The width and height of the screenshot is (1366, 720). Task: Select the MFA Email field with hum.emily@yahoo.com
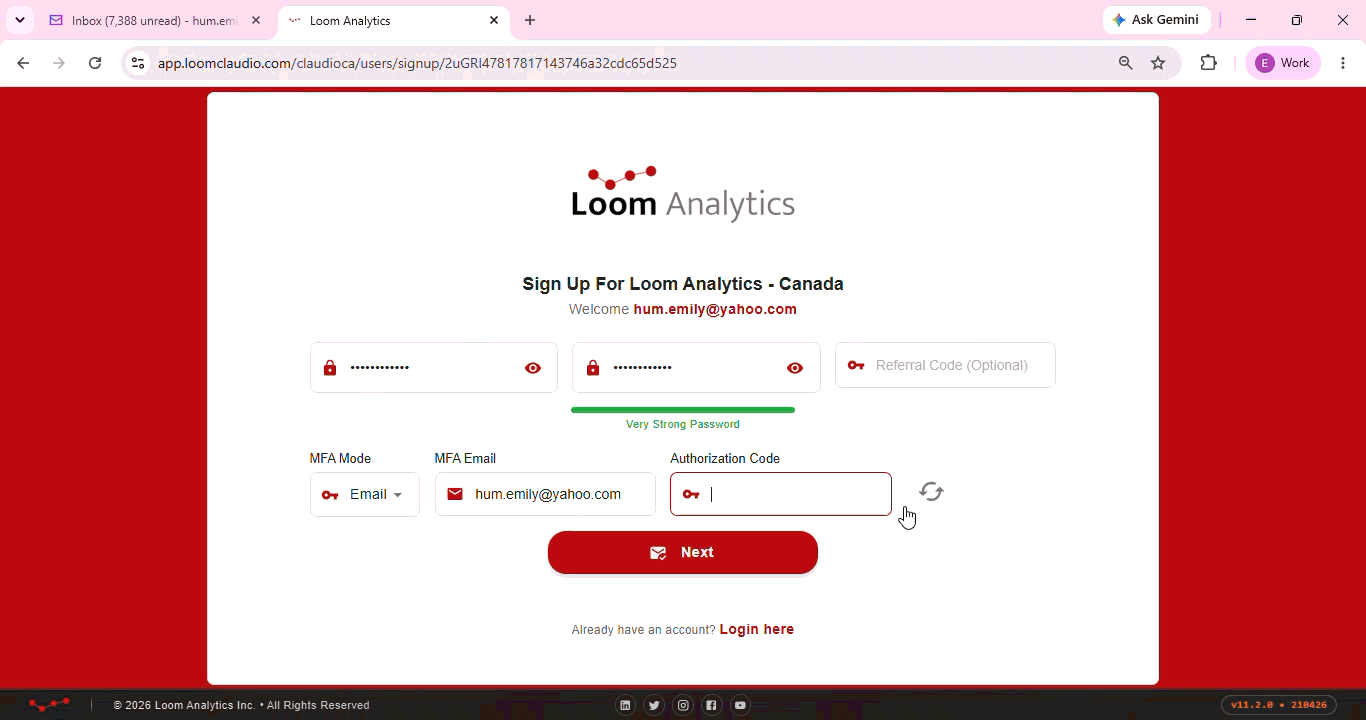pos(545,494)
